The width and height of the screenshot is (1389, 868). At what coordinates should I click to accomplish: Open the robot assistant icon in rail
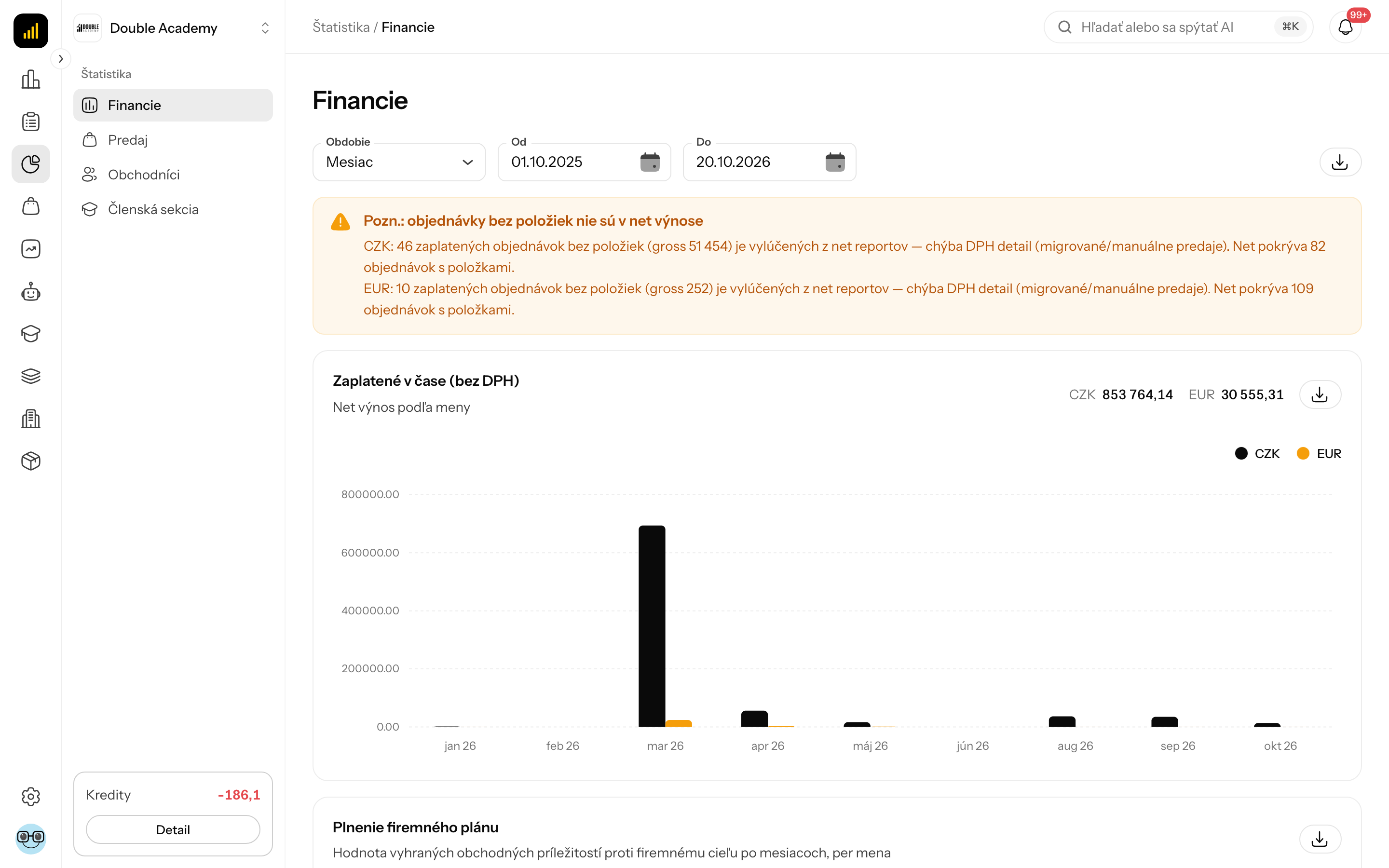tap(30, 292)
